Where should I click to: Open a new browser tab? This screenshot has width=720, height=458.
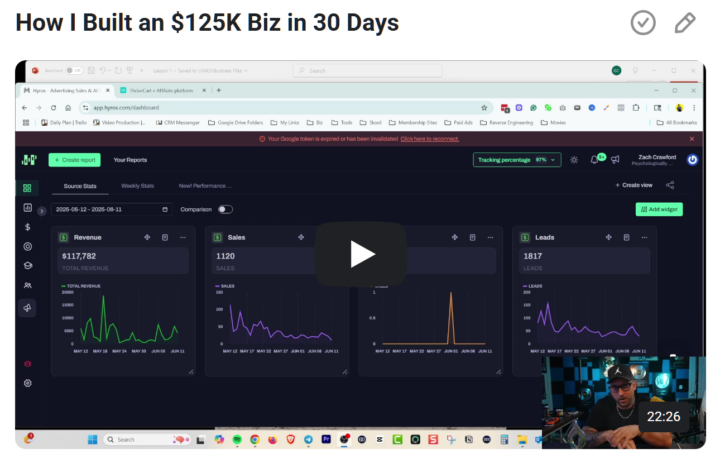point(219,90)
